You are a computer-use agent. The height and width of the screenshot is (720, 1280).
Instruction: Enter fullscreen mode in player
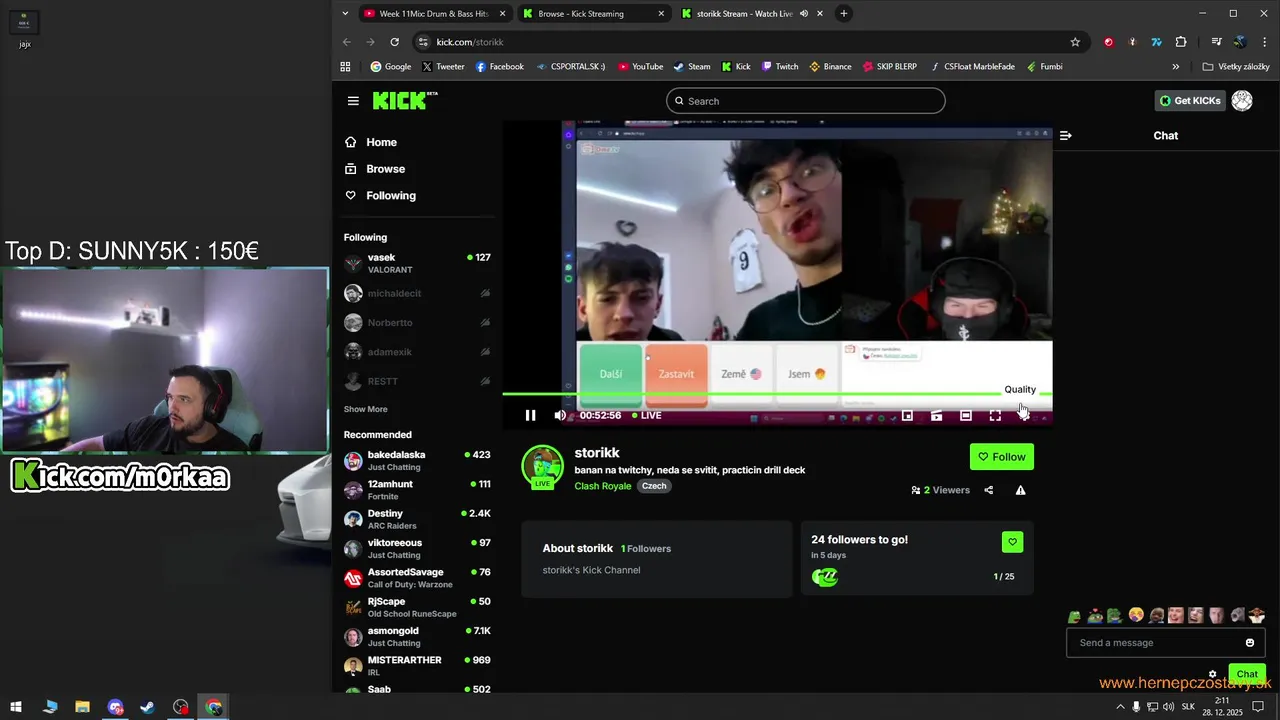[995, 415]
